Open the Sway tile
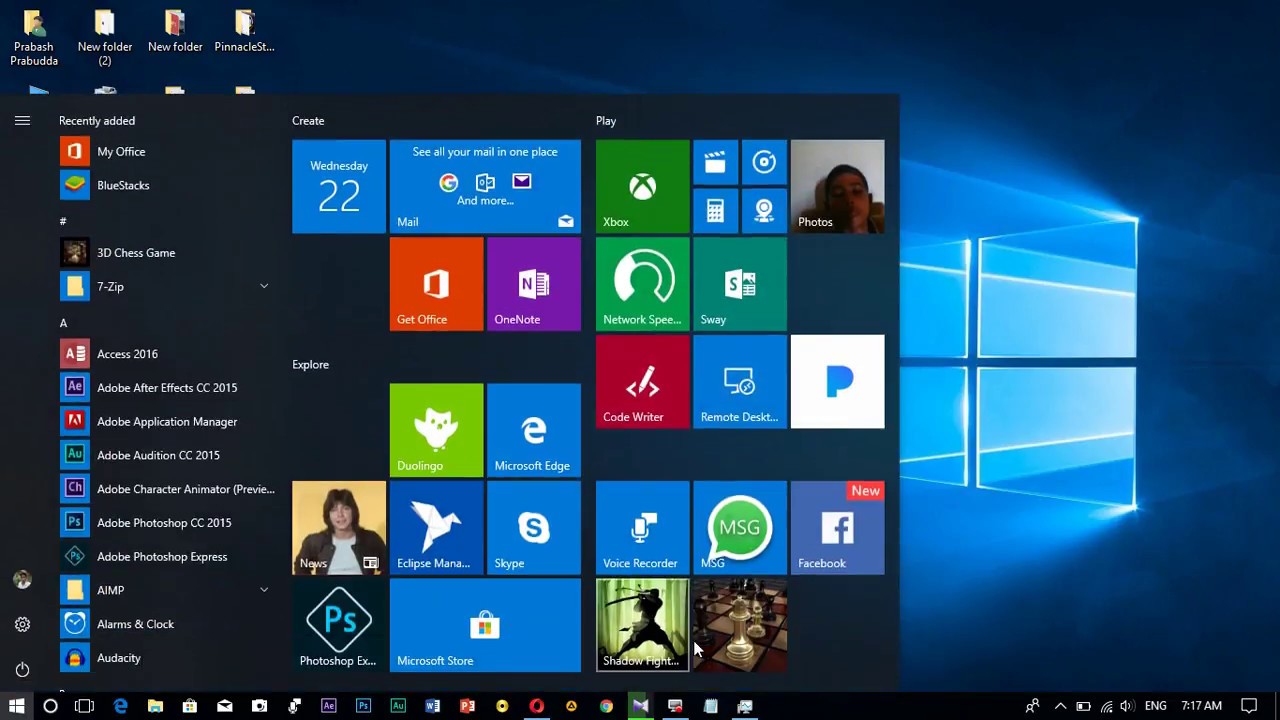 pos(740,284)
